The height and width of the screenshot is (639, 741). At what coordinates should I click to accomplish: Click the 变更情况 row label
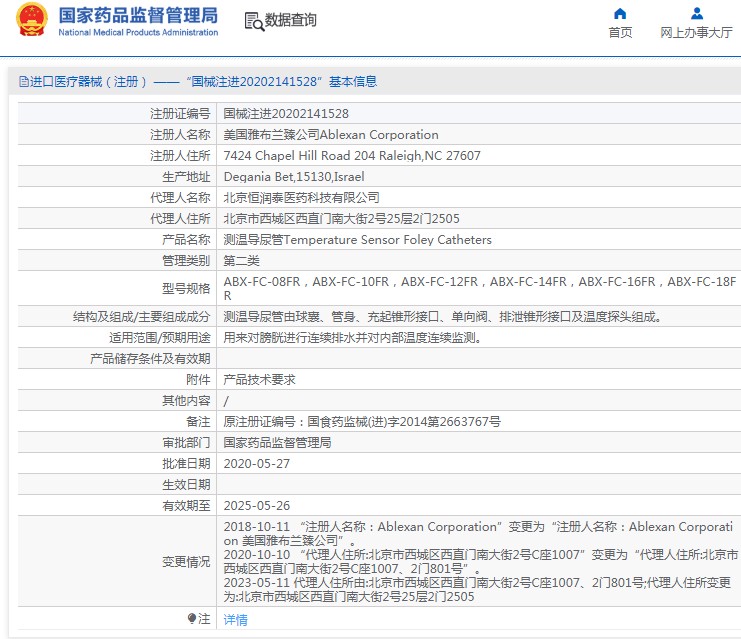(186, 561)
